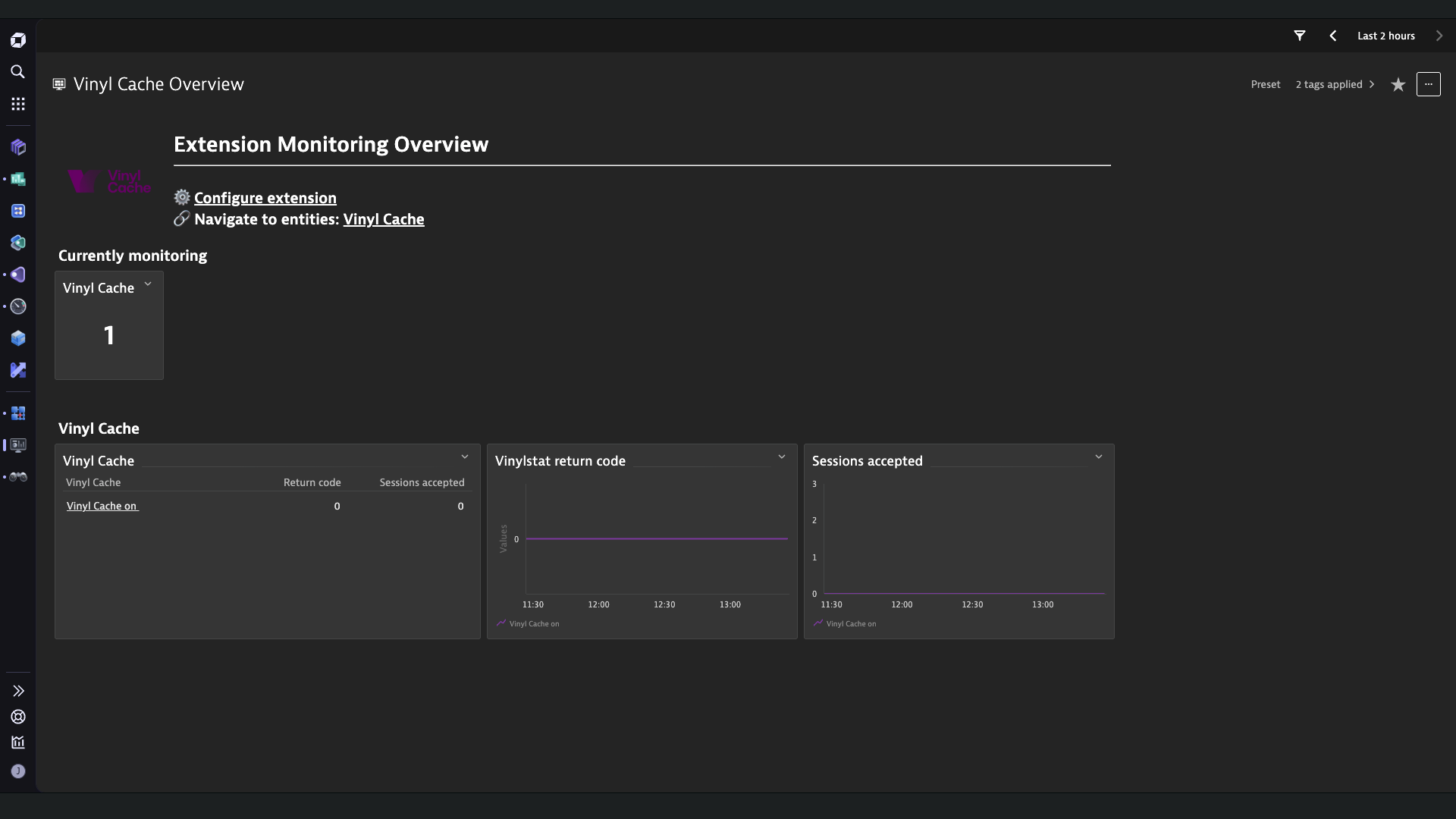Image resolution: width=1456 pixels, height=819 pixels.
Task: Click the Sessions accepted chart line
Action: pos(964,593)
